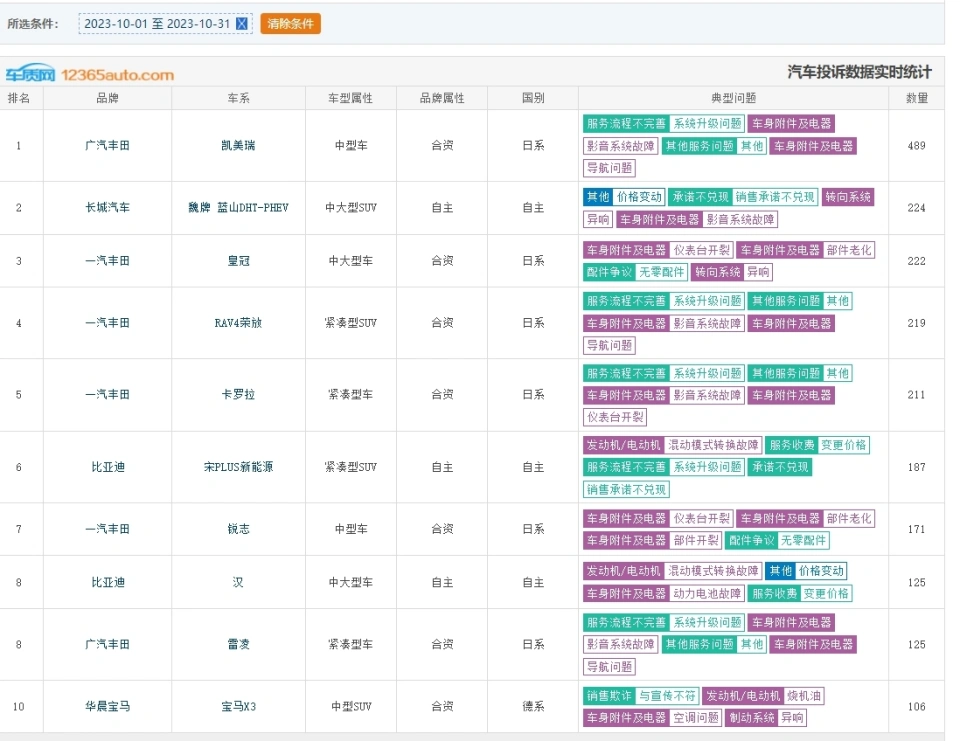
Task: Click 德系 country cell in 宝马X3 row
Action: coord(533,707)
